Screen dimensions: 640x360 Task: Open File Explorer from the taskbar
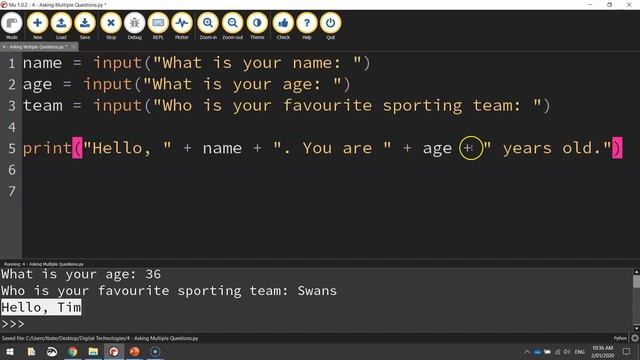pyautogui.click(x=93, y=351)
